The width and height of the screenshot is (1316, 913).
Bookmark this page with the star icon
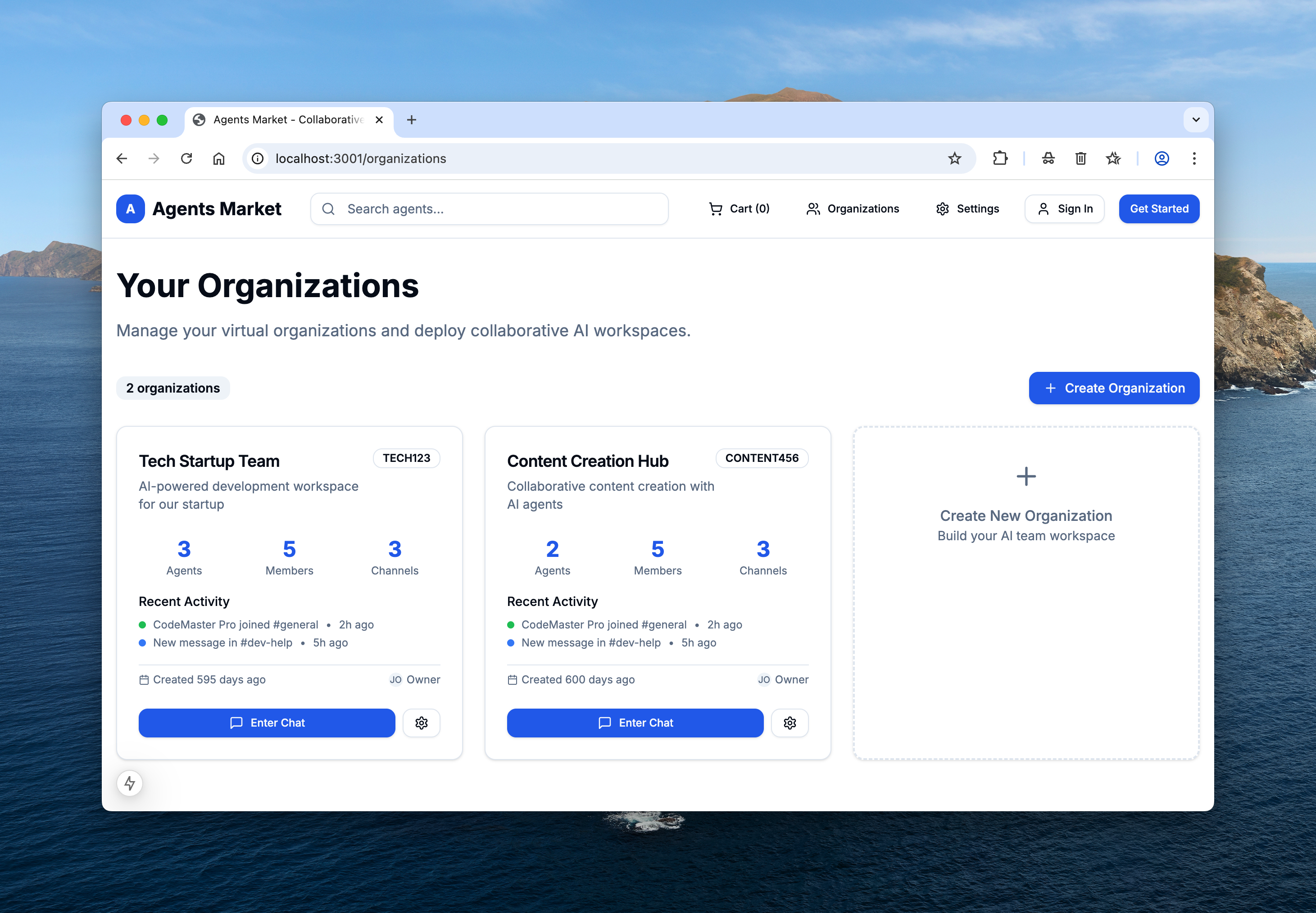coord(954,158)
